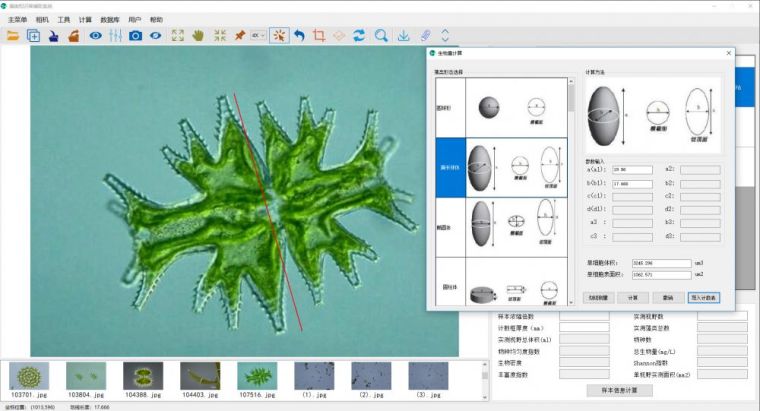The height and width of the screenshot is (411, 760).
Task: Click the pin icon in toolbar
Action: pyautogui.click(x=239, y=35)
